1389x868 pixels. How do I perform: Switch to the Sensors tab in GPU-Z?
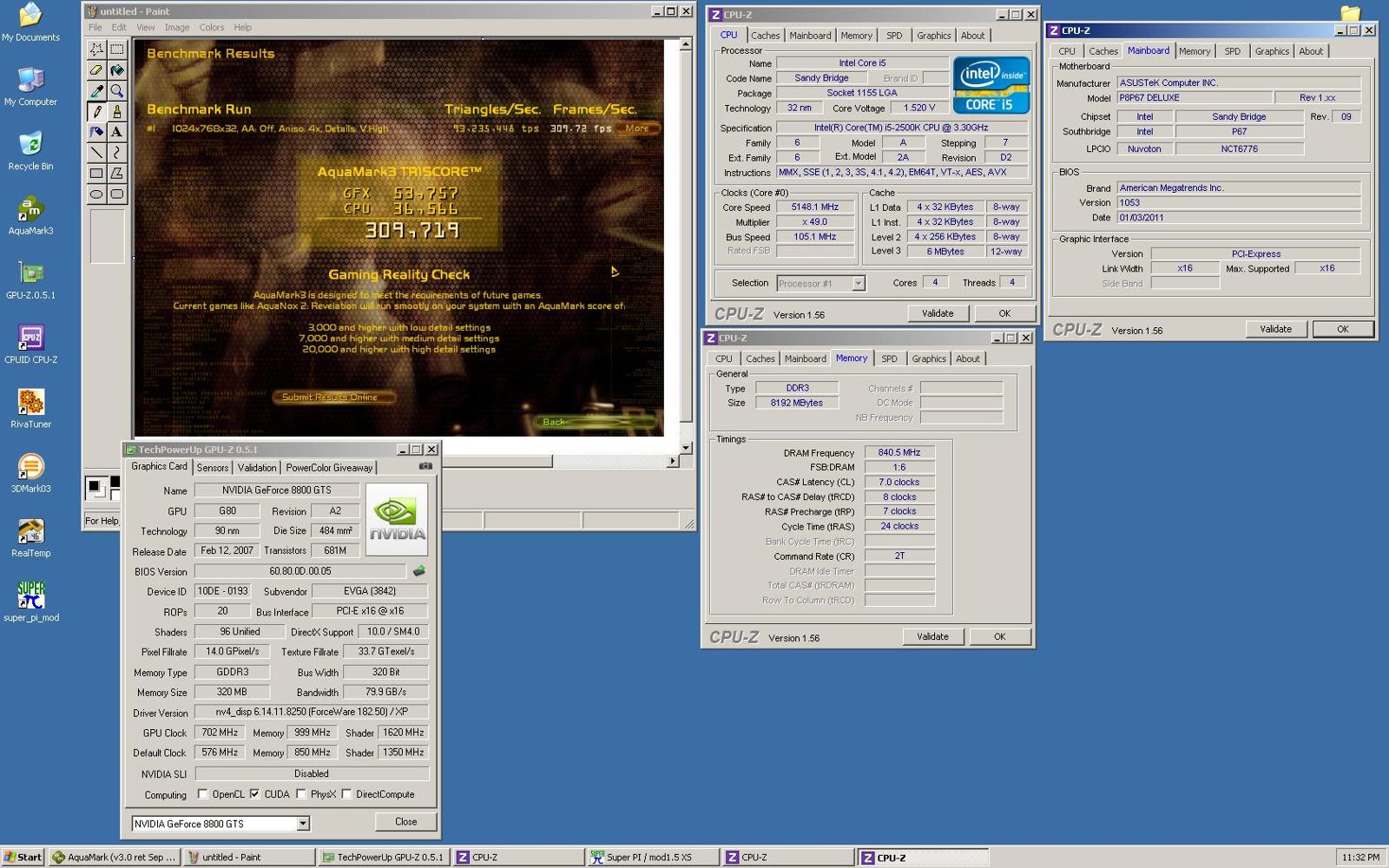(213, 467)
